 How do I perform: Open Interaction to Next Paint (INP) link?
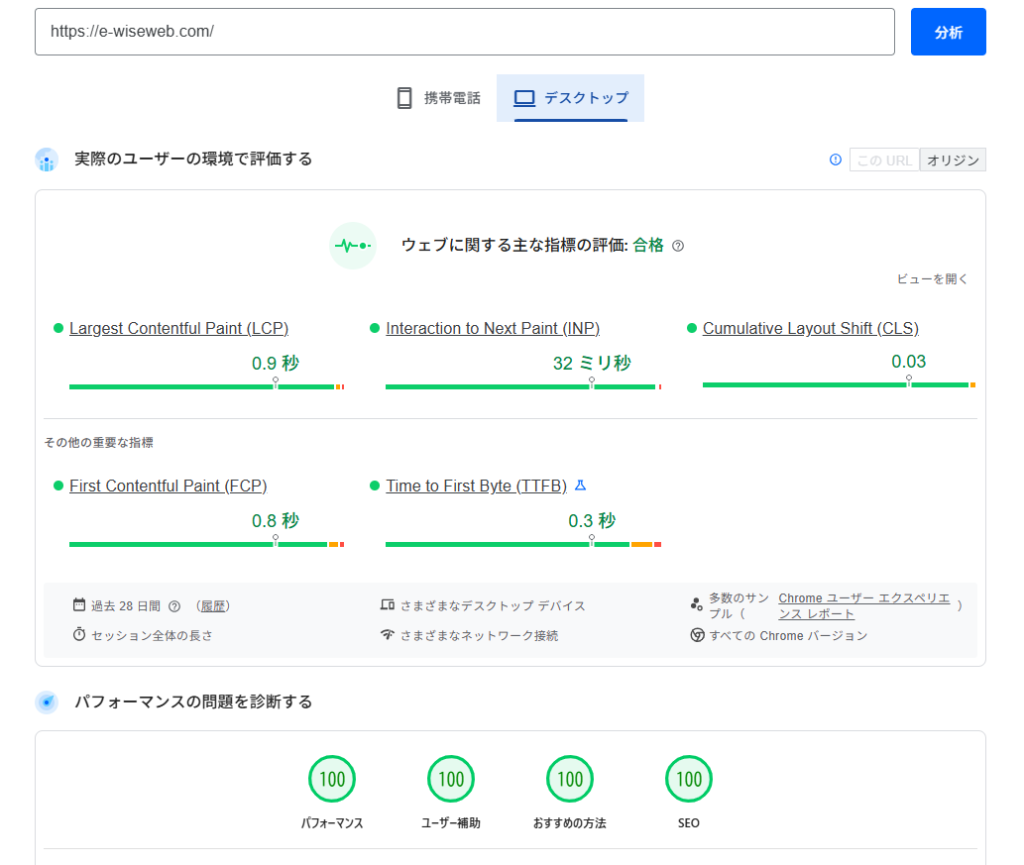(x=492, y=328)
